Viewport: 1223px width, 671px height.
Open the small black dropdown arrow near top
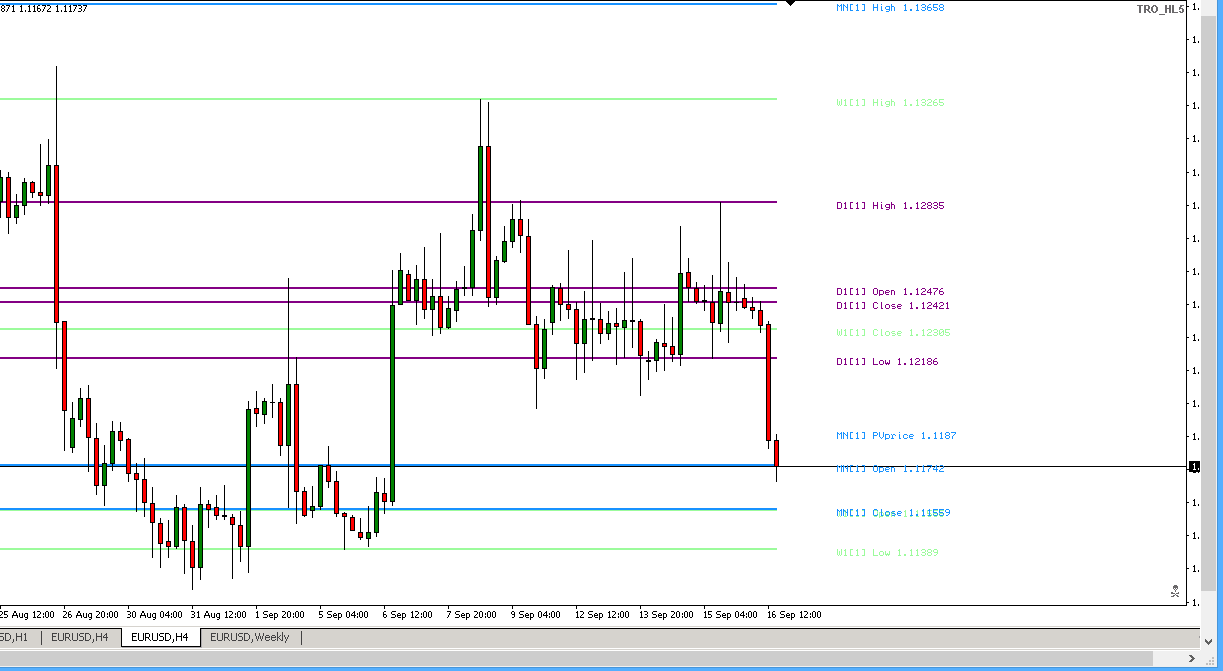pos(790,4)
